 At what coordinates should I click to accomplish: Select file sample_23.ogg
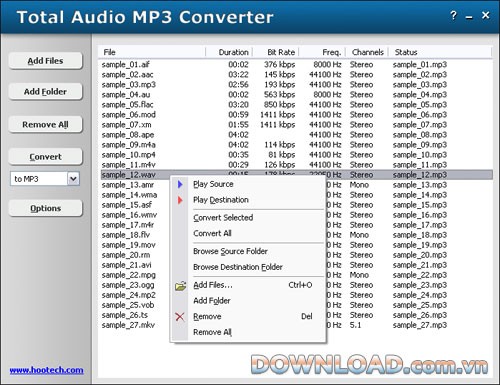pyautogui.click(x=128, y=285)
